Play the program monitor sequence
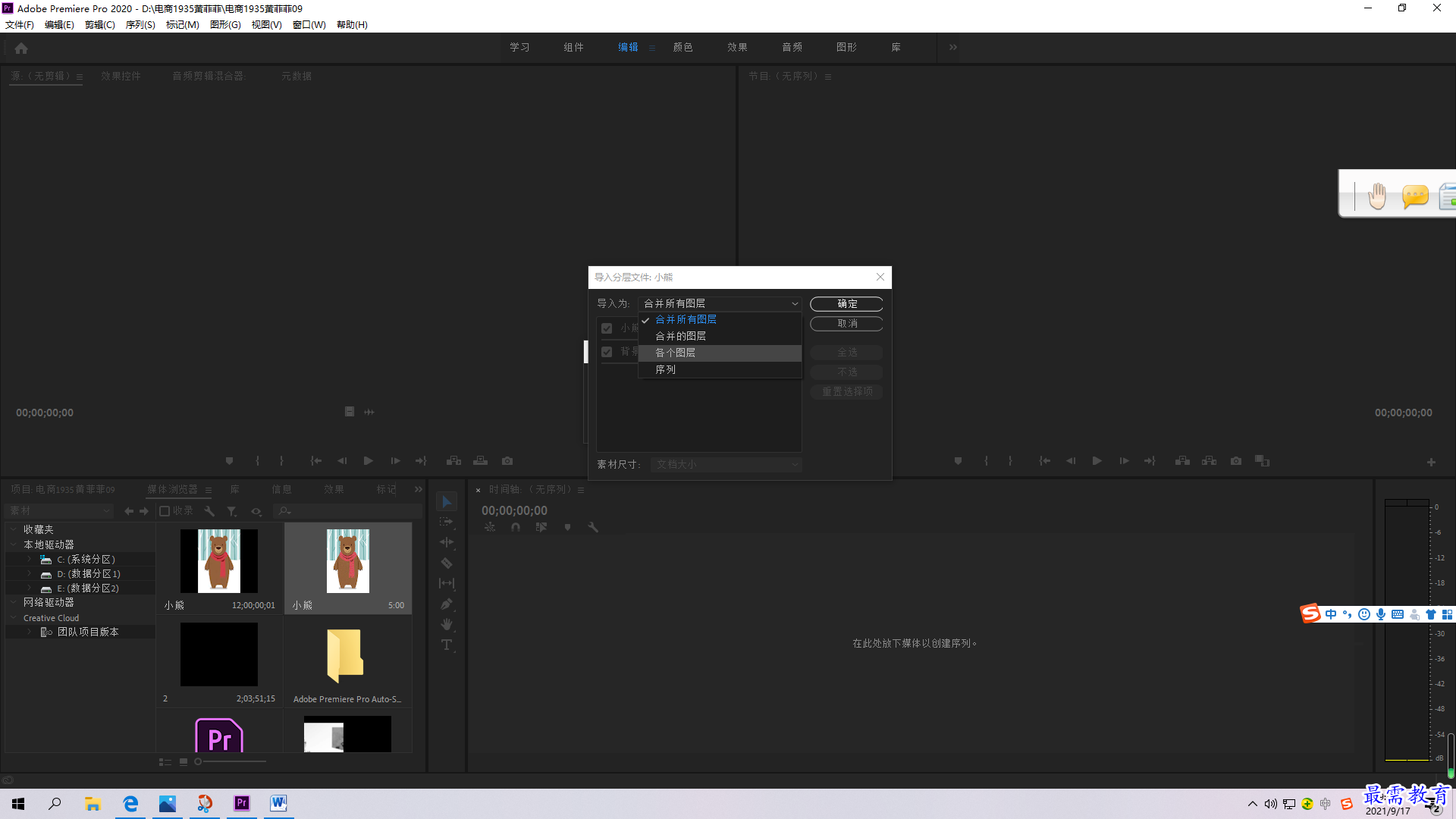The width and height of the screenshot is (1456, 819). point(1097,461)
